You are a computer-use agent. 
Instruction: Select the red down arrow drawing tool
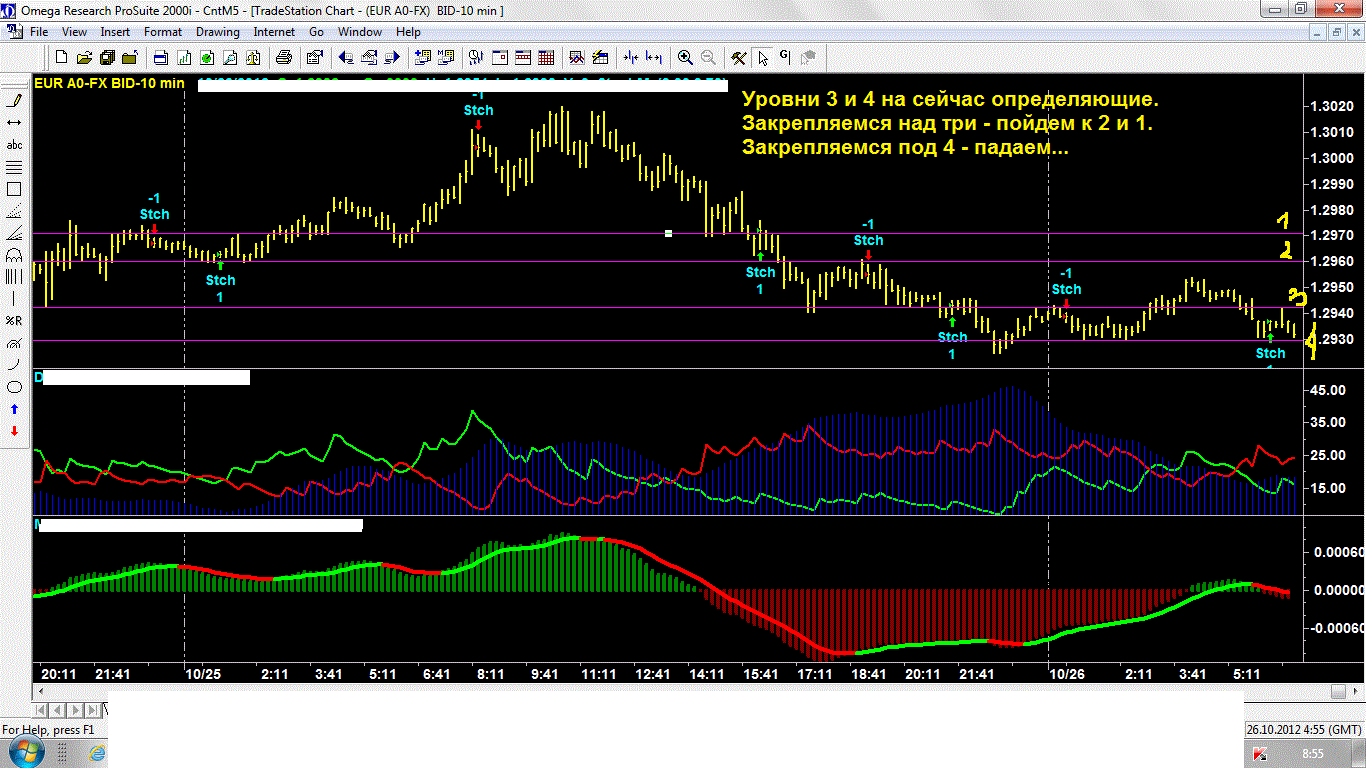coord(14,430)
